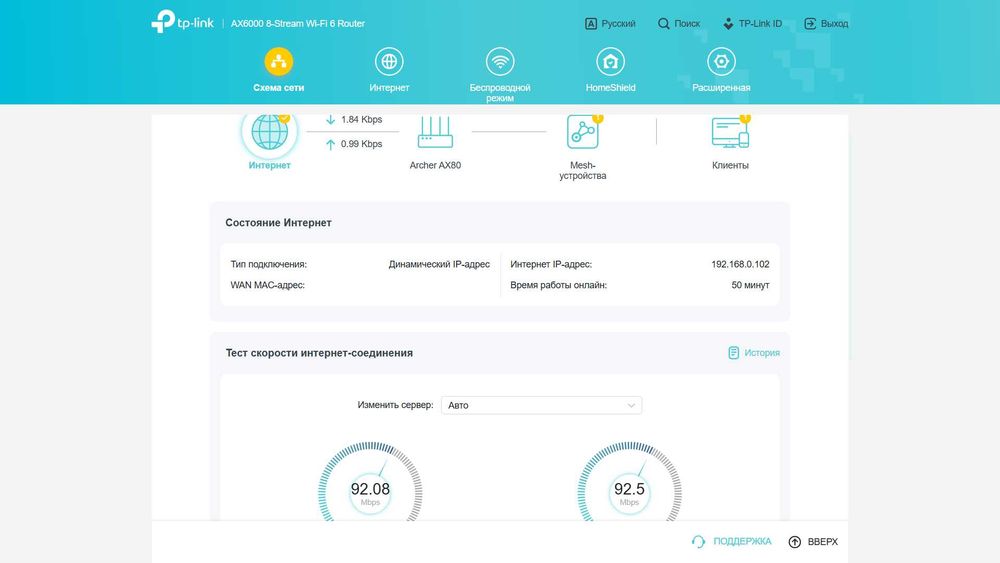
Task: Open the Интернет globe icon in top navigation
Action: [389, 62]
